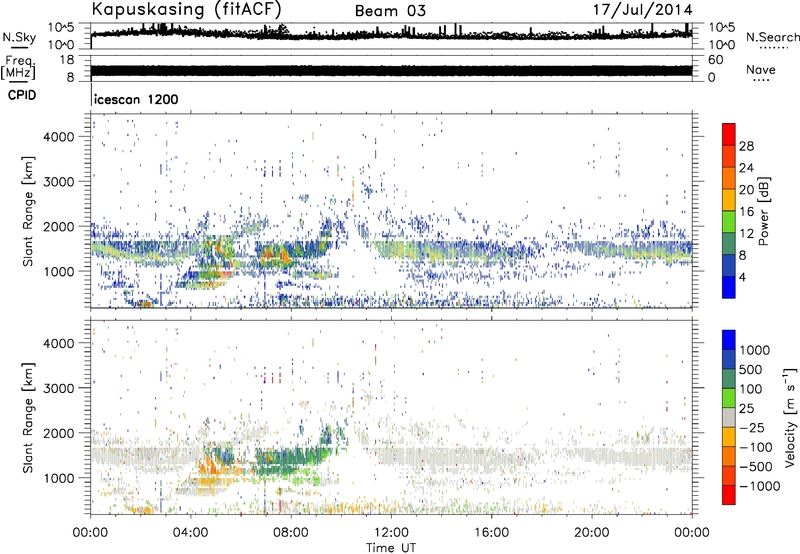Click the '12:00' time axis tick
This screenshot has width=800, height=554.
tap(391, 533)
